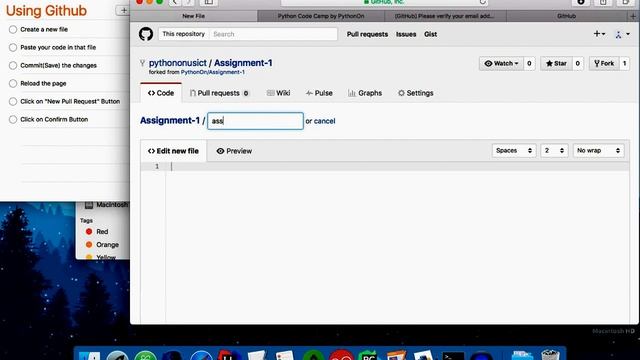
Task: Open Terminal from the Dock
Action: point(453,355)
